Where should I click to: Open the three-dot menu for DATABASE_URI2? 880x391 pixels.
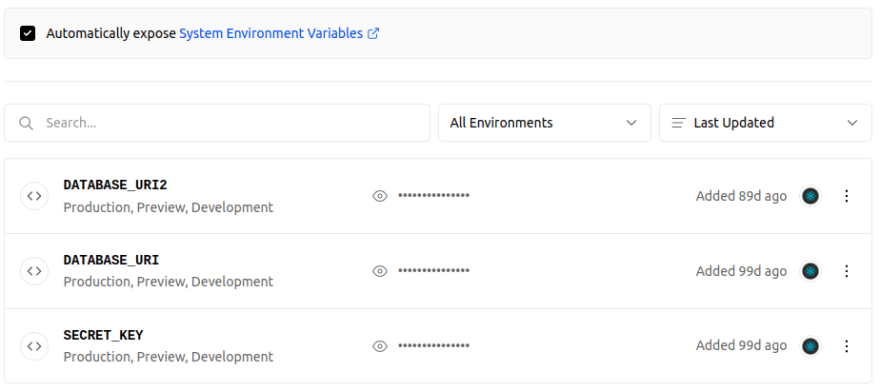(847, 196)
